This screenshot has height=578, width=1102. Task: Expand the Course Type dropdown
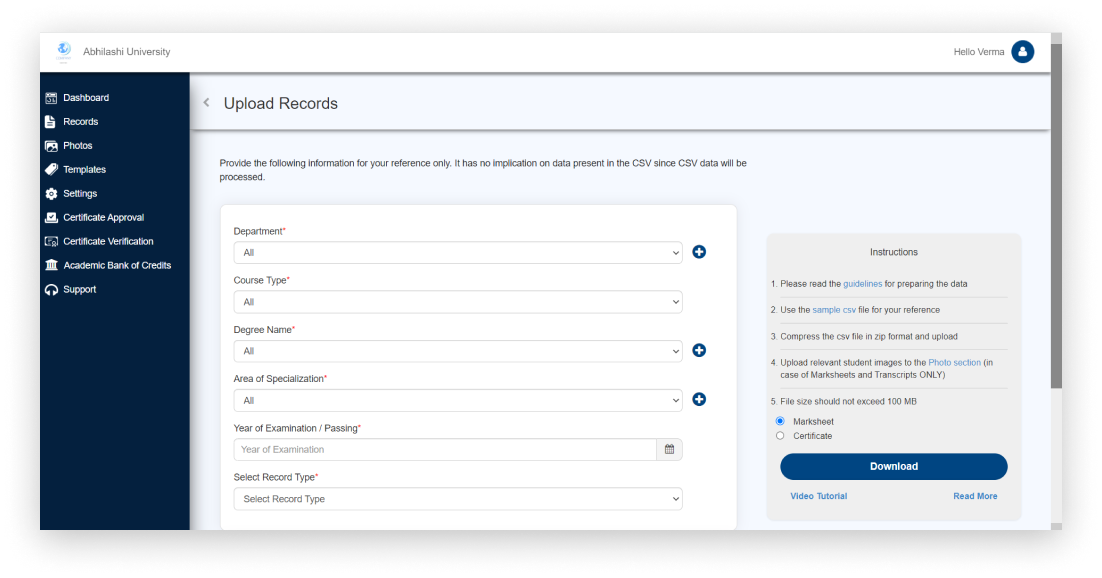tap(457, 301)
